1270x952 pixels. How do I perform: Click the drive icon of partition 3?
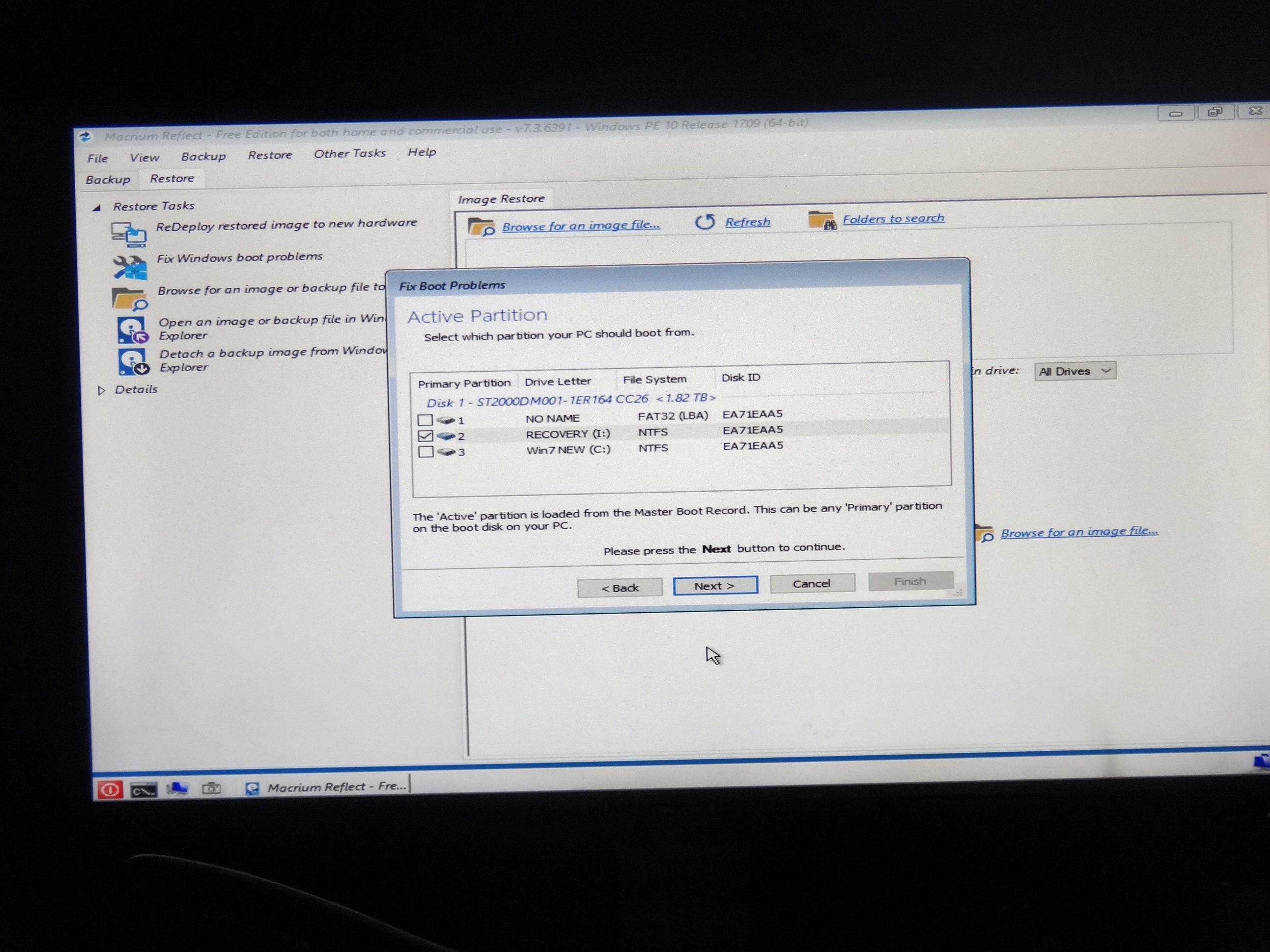coord(447,452)
